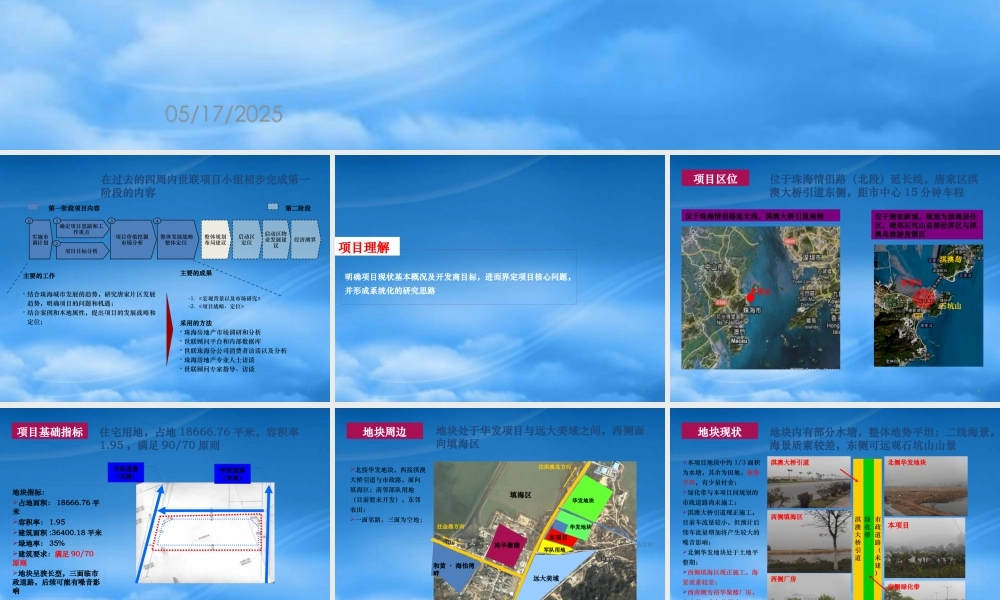Select the 经济测算 flowchart box
1000x600 pixels.
(x=305, y=239)
